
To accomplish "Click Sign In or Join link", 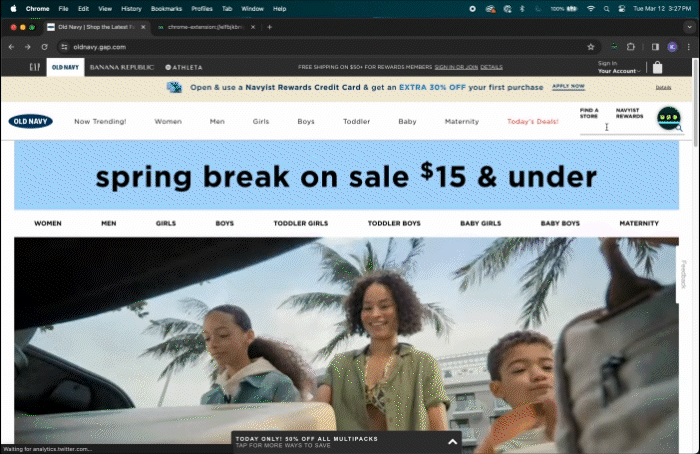I will (456, 67).
